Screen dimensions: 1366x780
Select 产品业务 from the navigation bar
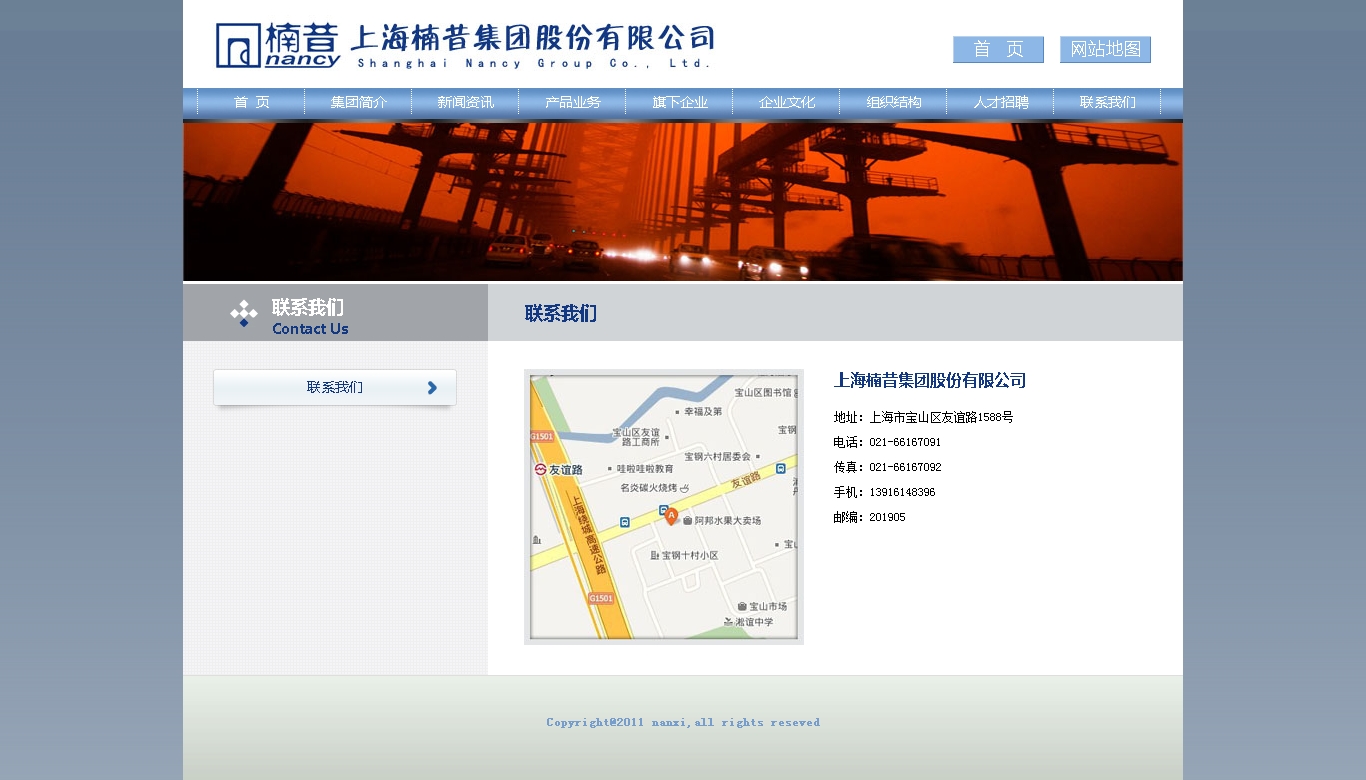coord(572,102)
